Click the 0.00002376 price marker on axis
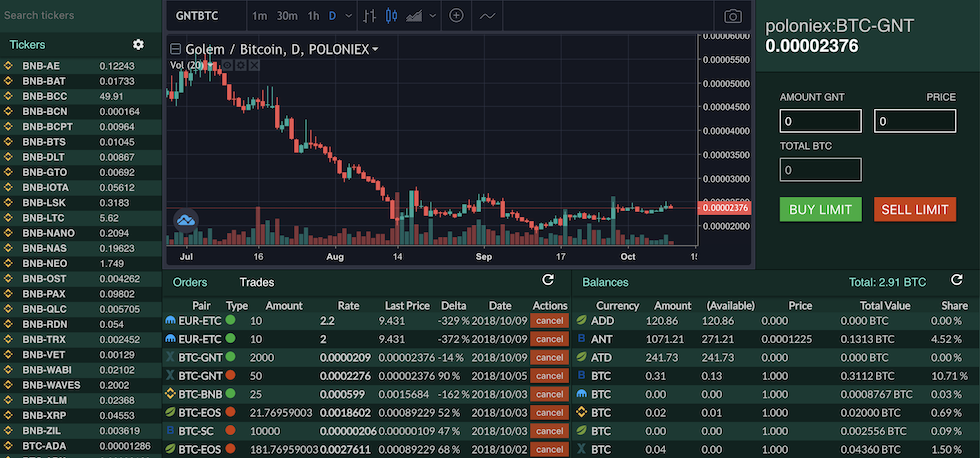This screenshot has height=458, width=980. click(x=725, y=208)
